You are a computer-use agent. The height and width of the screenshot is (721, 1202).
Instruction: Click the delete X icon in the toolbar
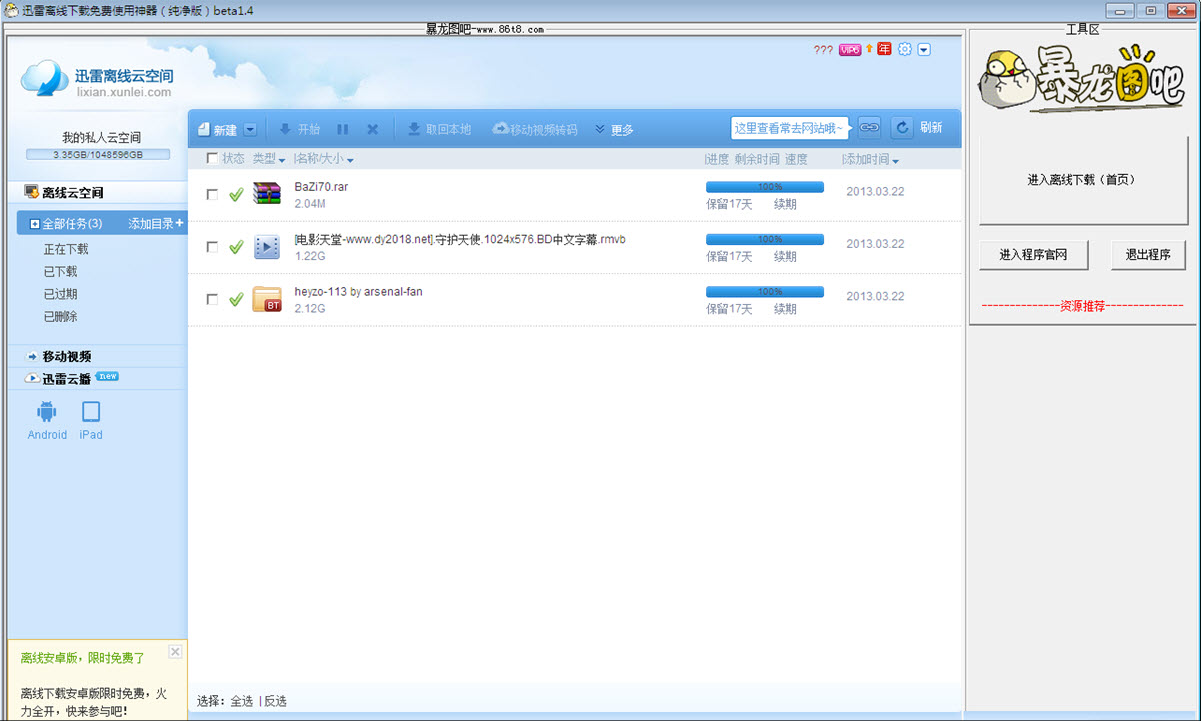tap(373, 129)
